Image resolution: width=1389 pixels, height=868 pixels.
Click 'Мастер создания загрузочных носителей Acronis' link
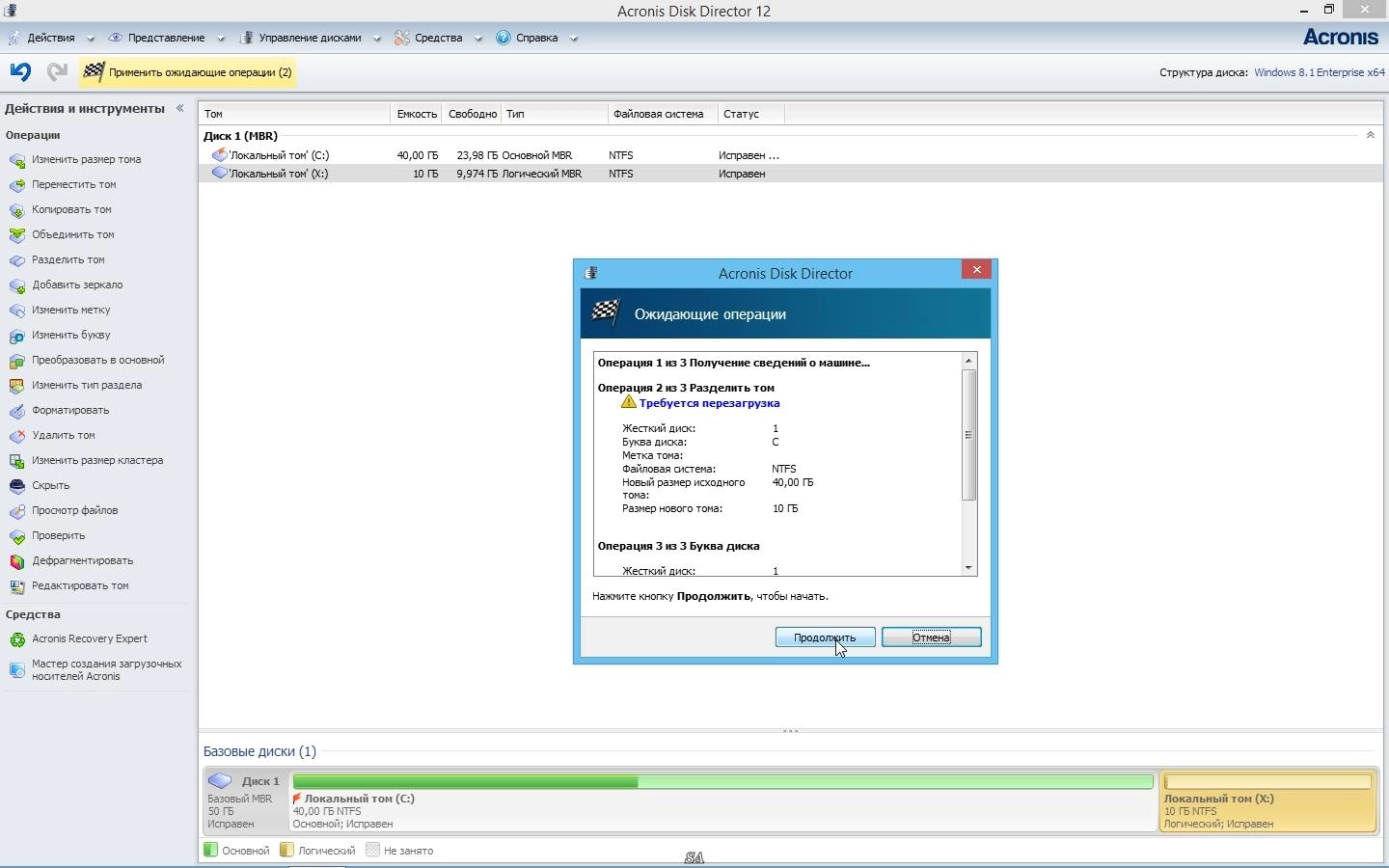106,670
